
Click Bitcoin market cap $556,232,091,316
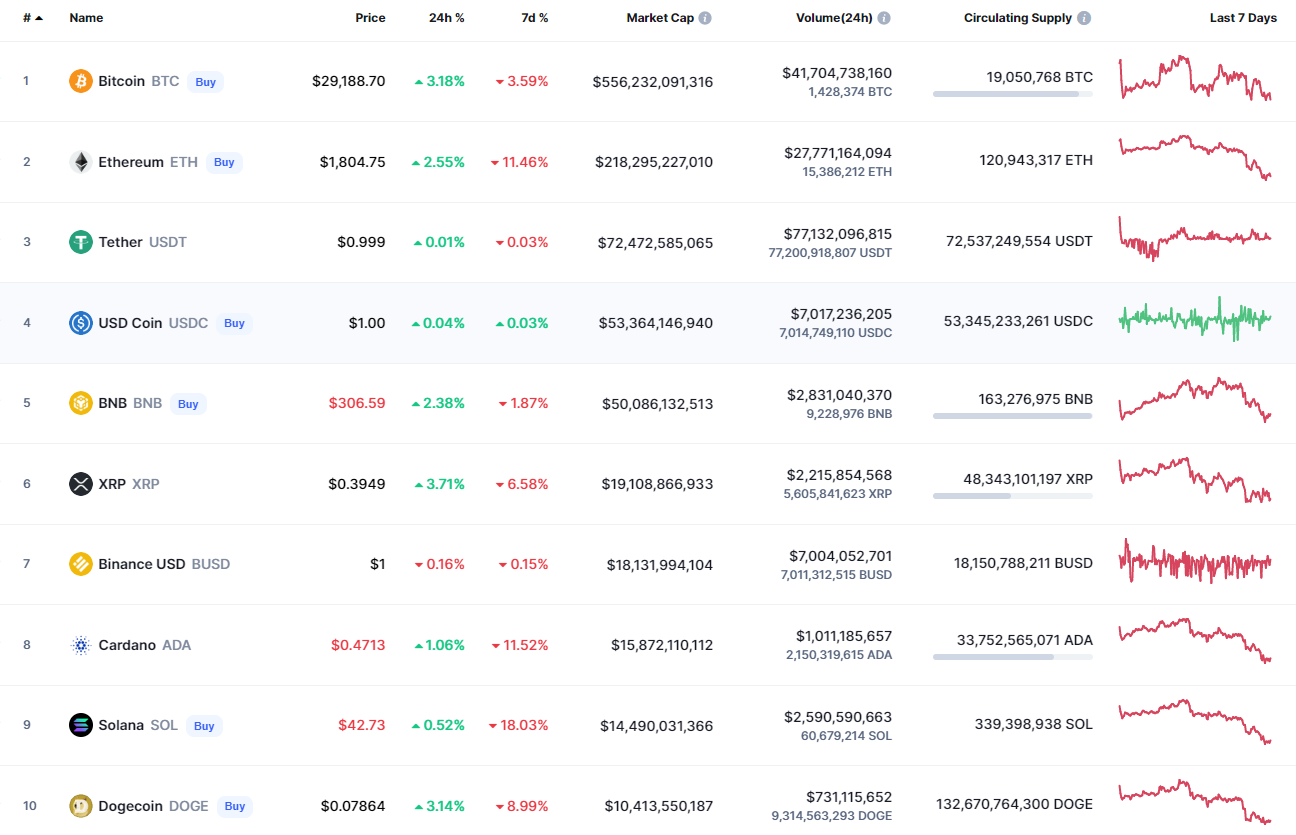point(653,82)
